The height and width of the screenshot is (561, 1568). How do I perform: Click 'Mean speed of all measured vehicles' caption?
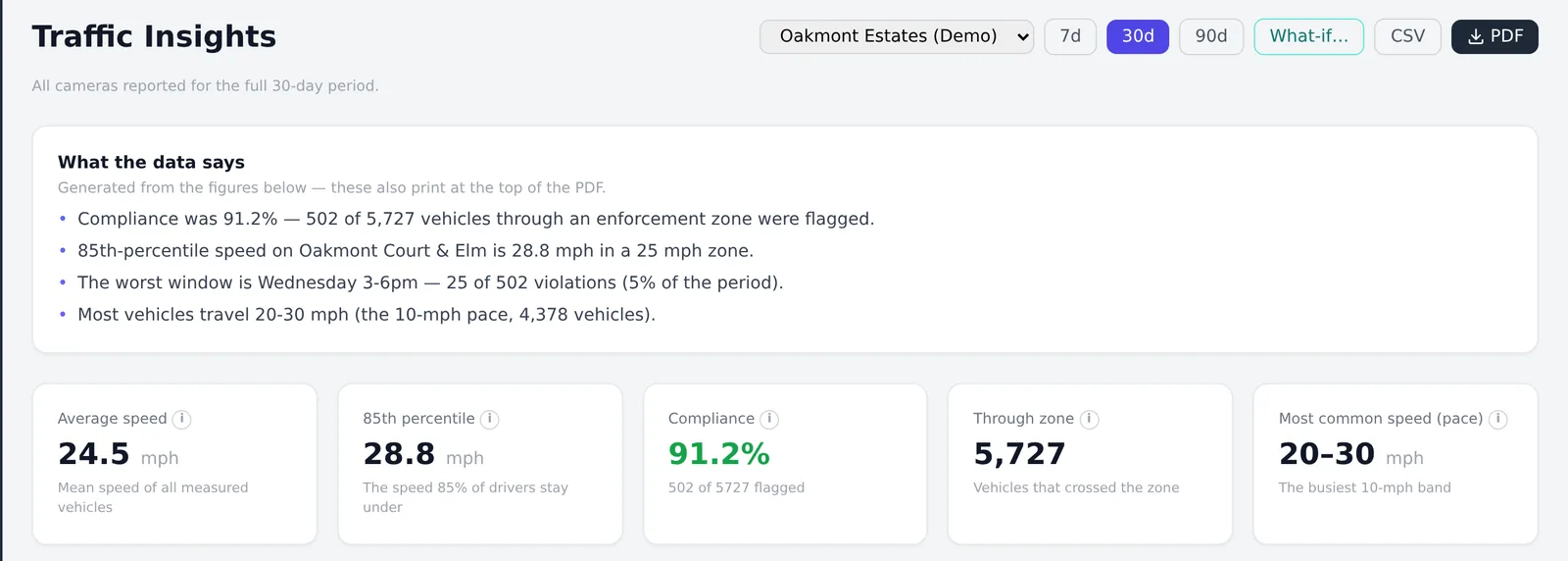[153, 497]
